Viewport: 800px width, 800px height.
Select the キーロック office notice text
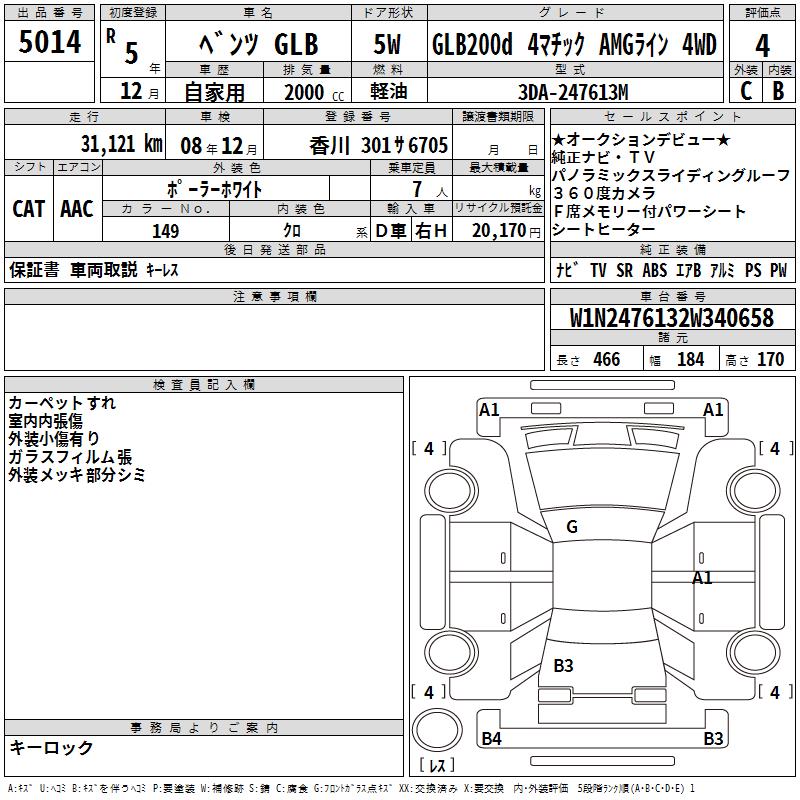pos(52,747)
